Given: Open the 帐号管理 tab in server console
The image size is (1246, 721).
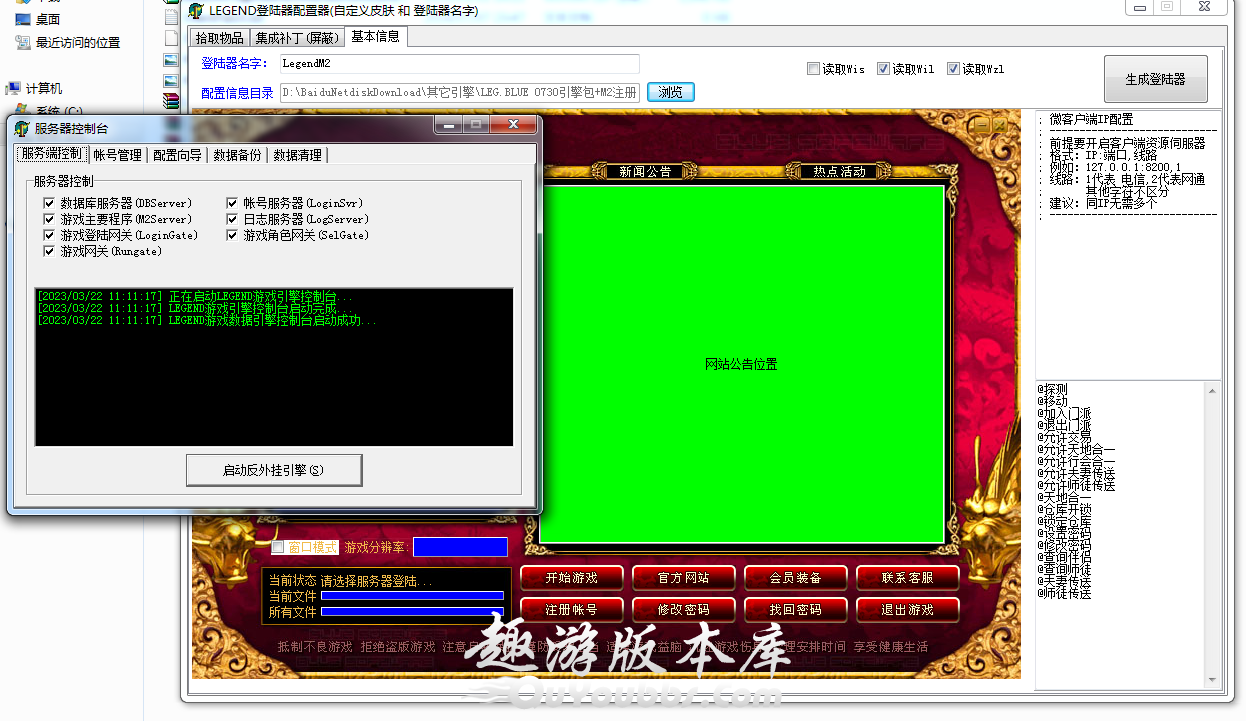Looking at the screenshot, I should pos(117,155).
